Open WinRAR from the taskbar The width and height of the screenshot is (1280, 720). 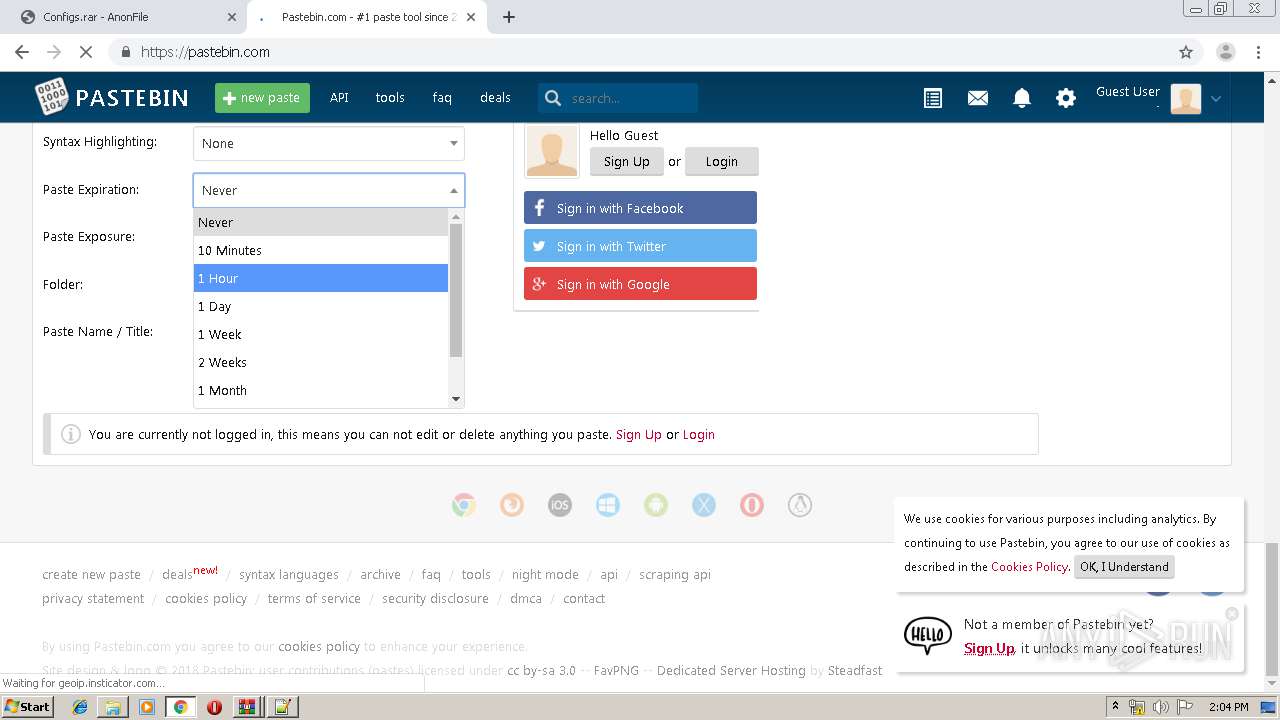coord(247,707)
